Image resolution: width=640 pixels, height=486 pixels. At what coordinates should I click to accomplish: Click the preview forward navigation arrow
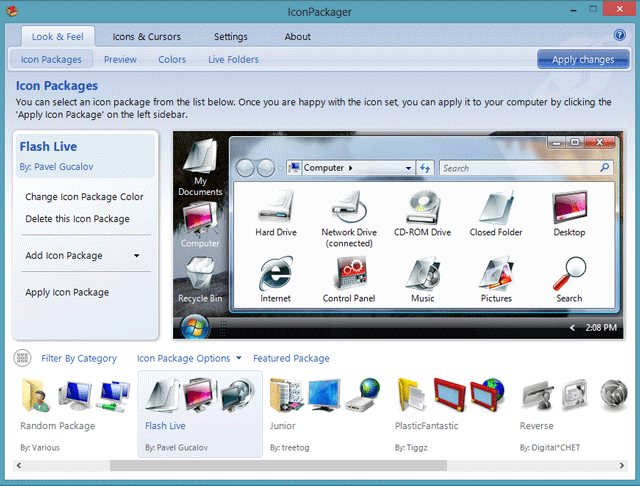click(266, 168)
